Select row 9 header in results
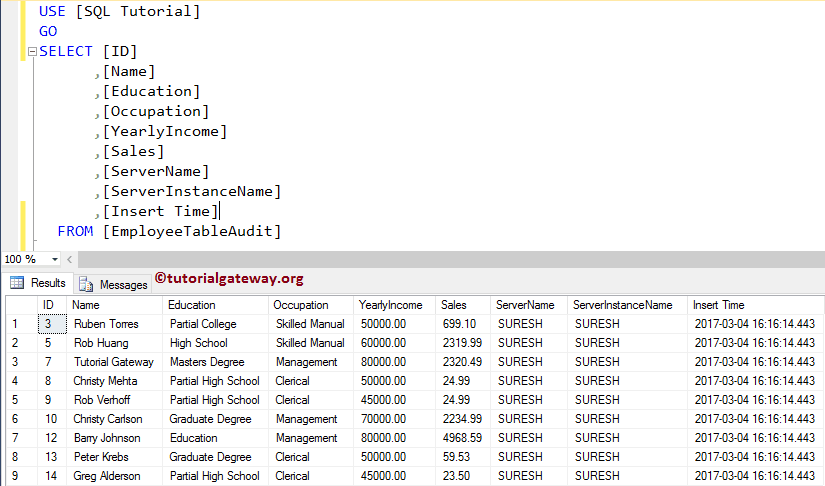 [22, 476]
